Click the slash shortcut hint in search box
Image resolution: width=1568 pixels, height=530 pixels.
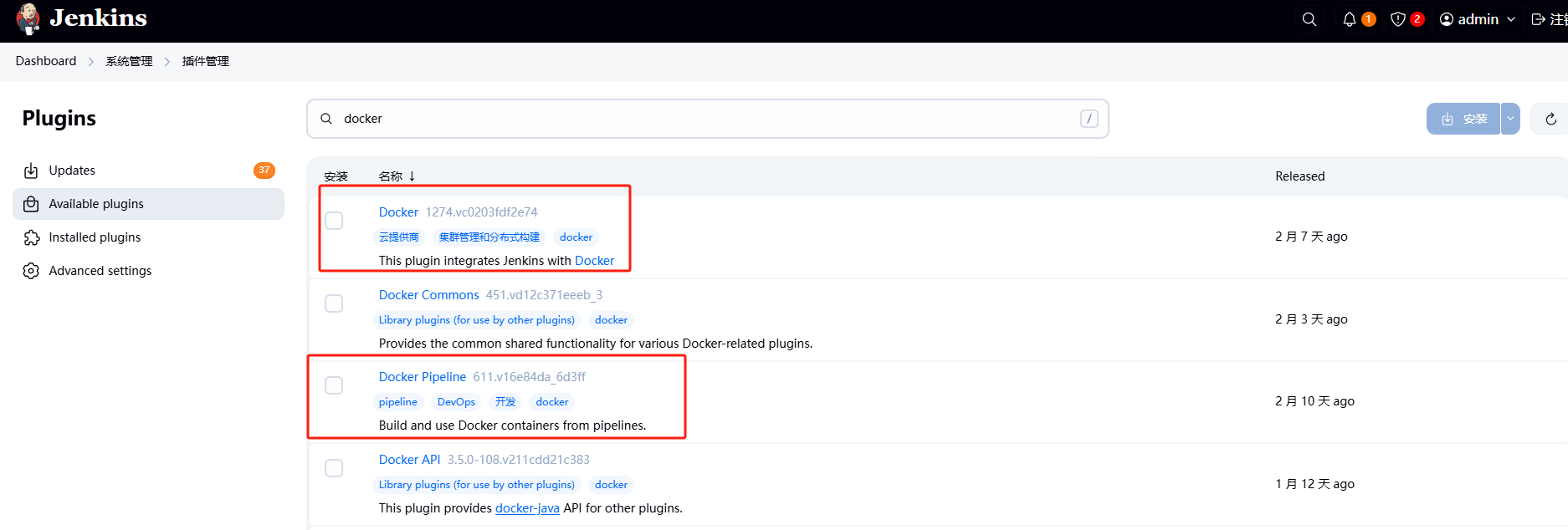tap(1089, 119)
